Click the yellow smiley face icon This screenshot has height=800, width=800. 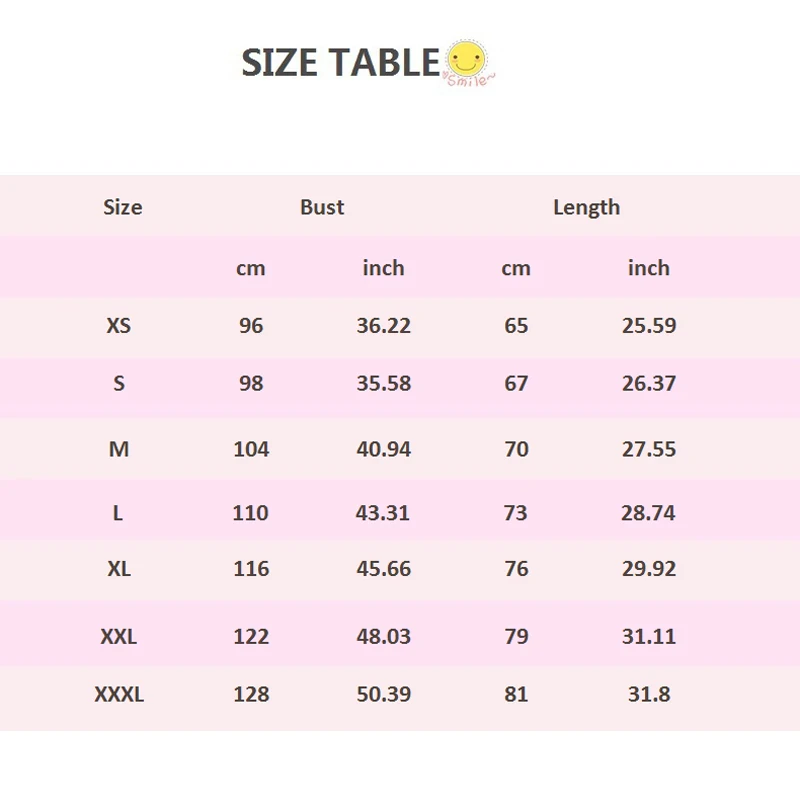465,60
